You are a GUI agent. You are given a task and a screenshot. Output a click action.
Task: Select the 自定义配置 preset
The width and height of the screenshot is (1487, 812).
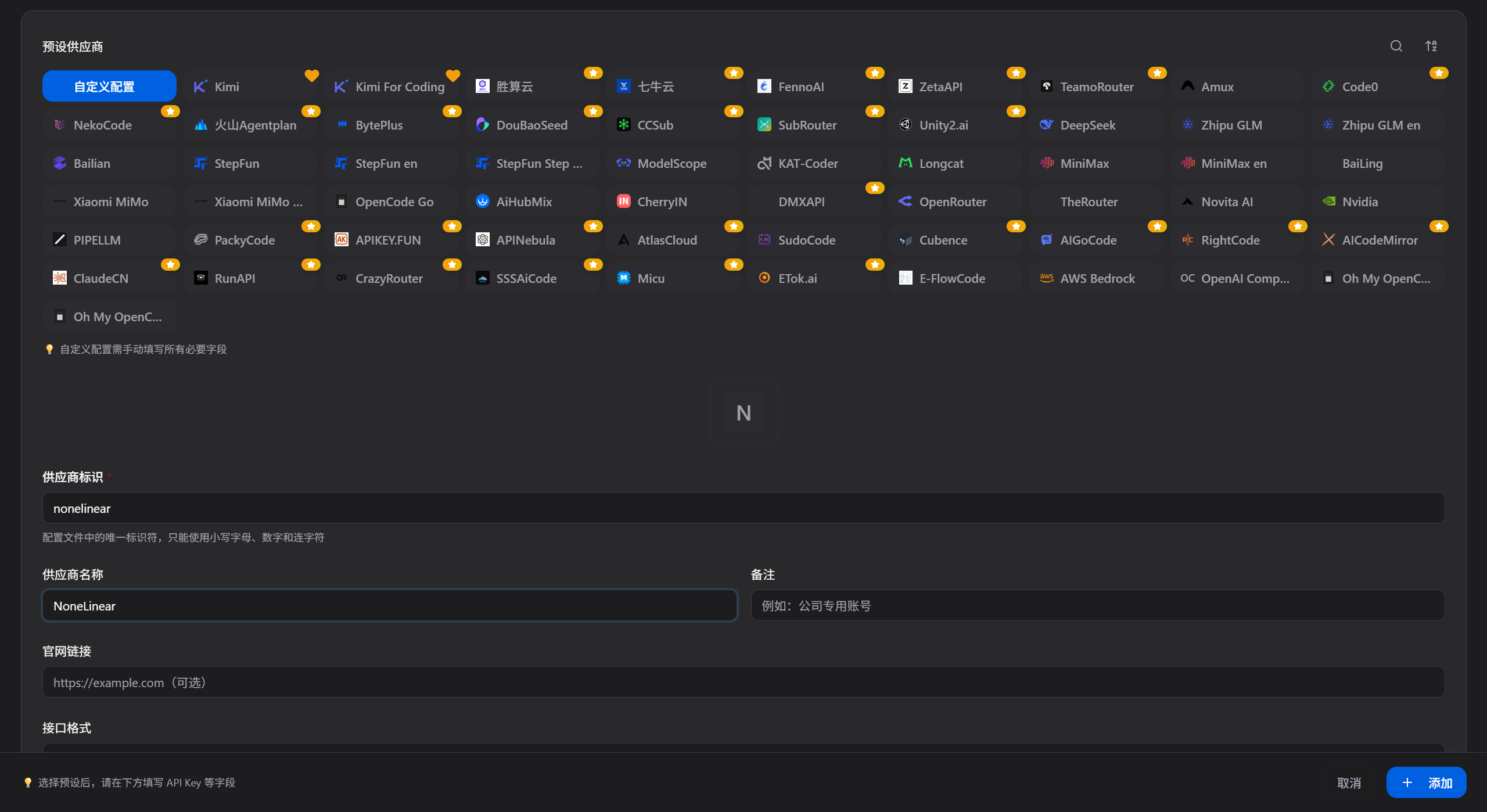pyautogui.click(x=109, y=87)
